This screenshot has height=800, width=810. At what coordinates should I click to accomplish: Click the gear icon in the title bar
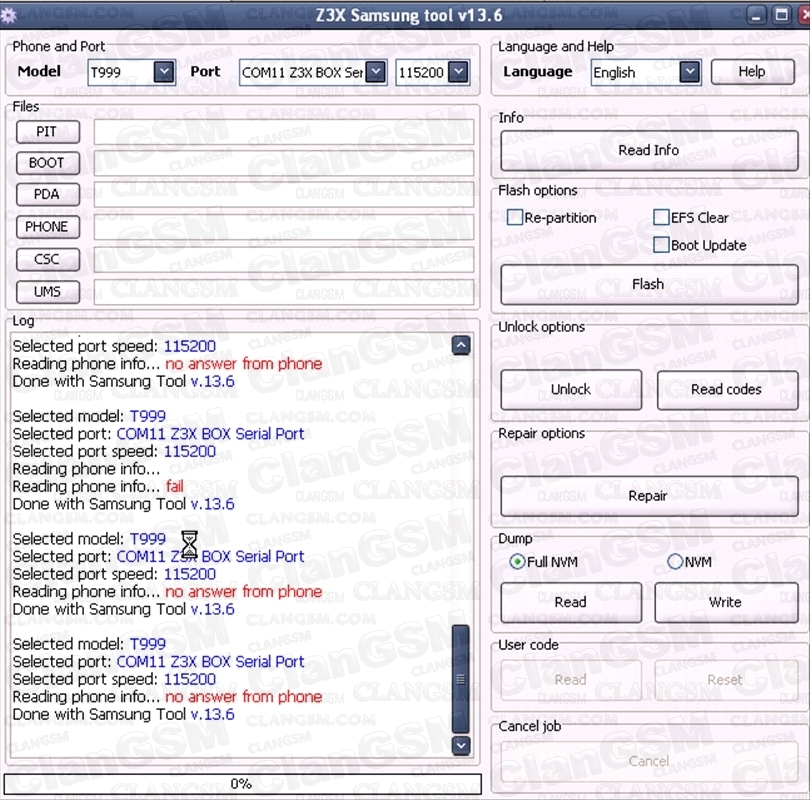tap(8, 15)
